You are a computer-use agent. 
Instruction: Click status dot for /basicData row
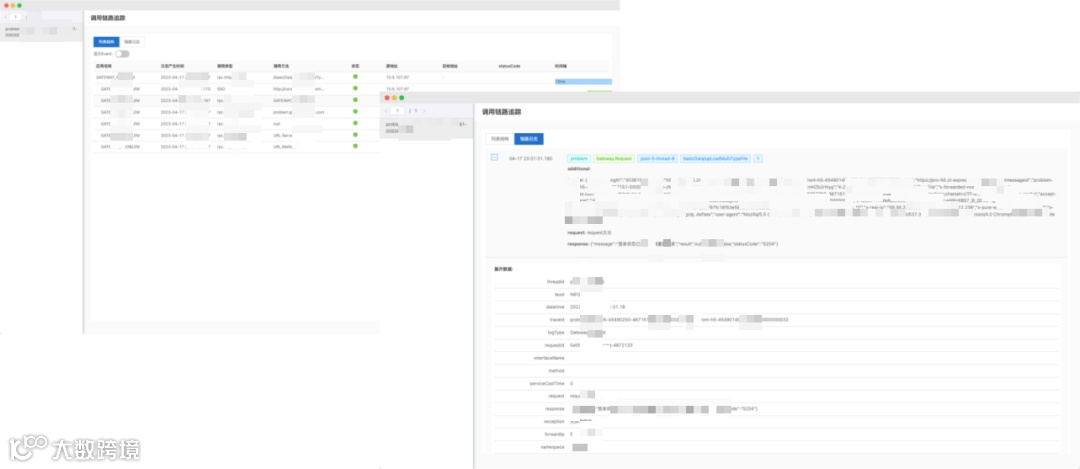click(x=355, y=76)
